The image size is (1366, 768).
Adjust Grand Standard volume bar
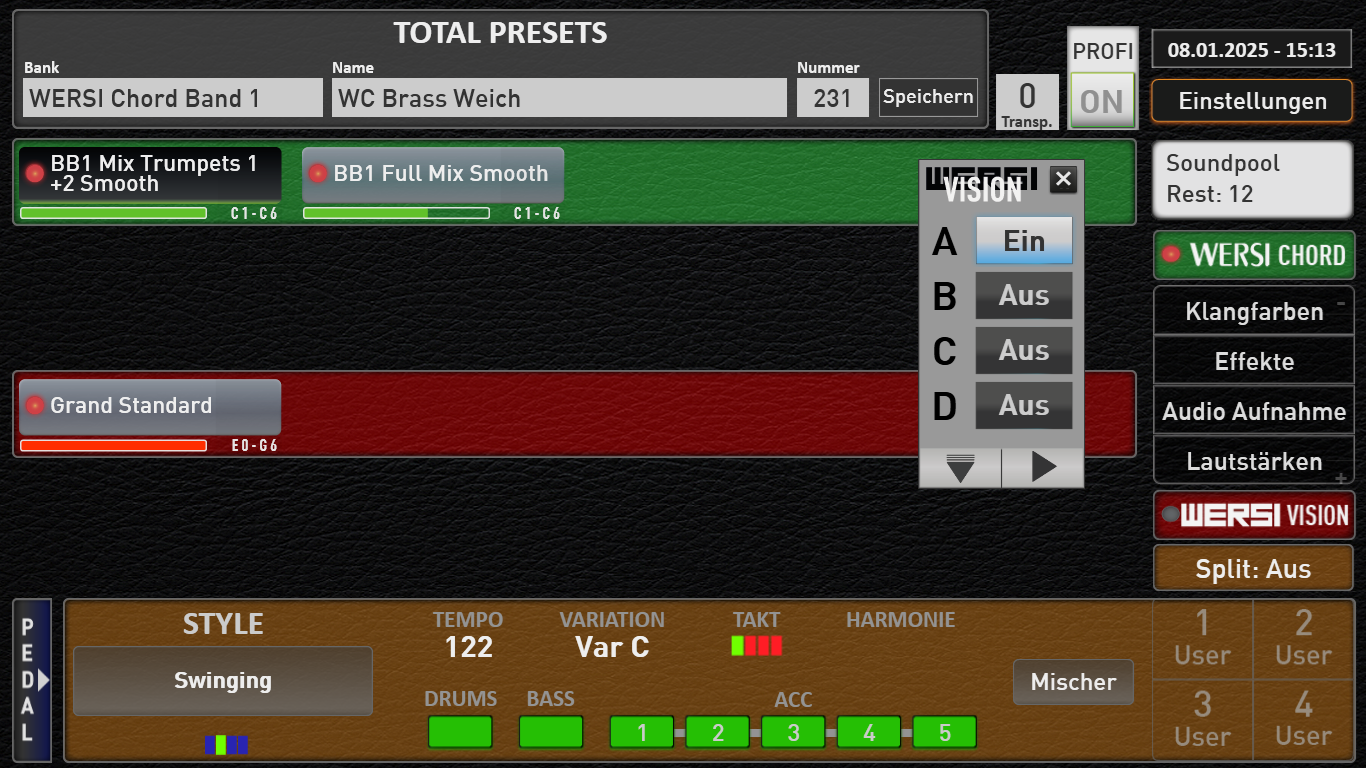tap(113, 445)
